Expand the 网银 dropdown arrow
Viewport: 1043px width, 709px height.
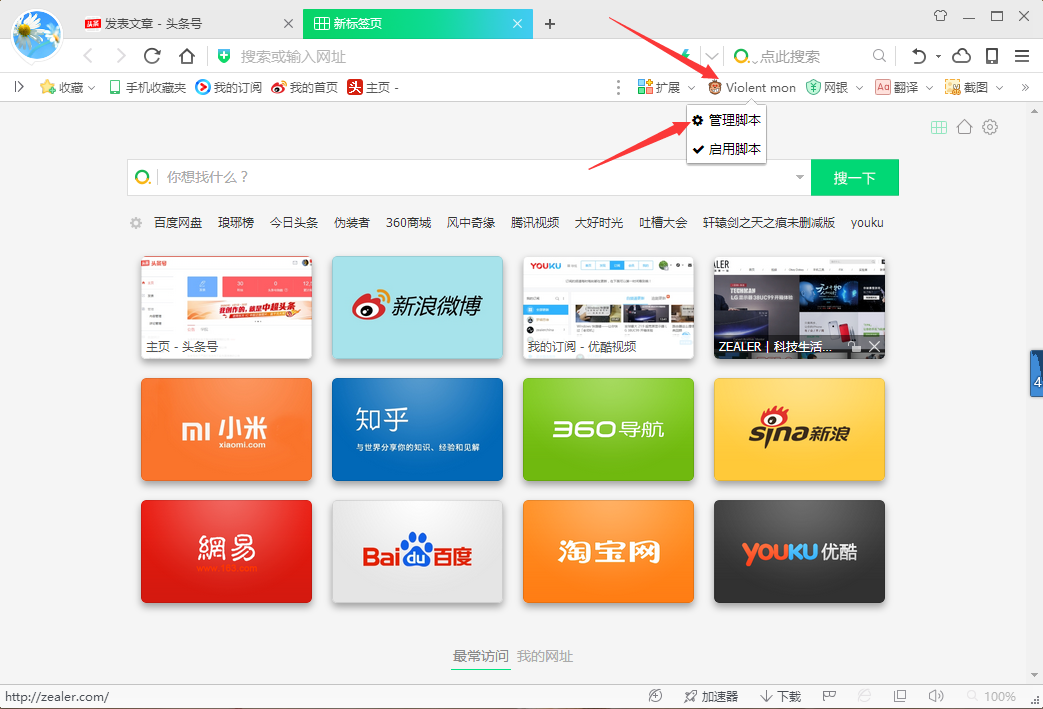(859, 88)
